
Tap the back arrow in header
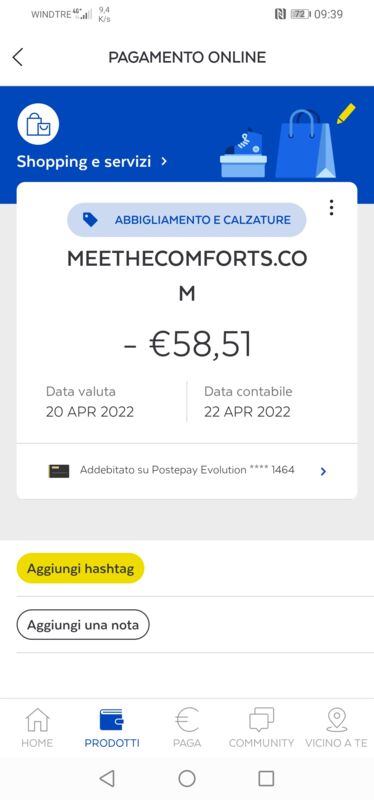18,57
